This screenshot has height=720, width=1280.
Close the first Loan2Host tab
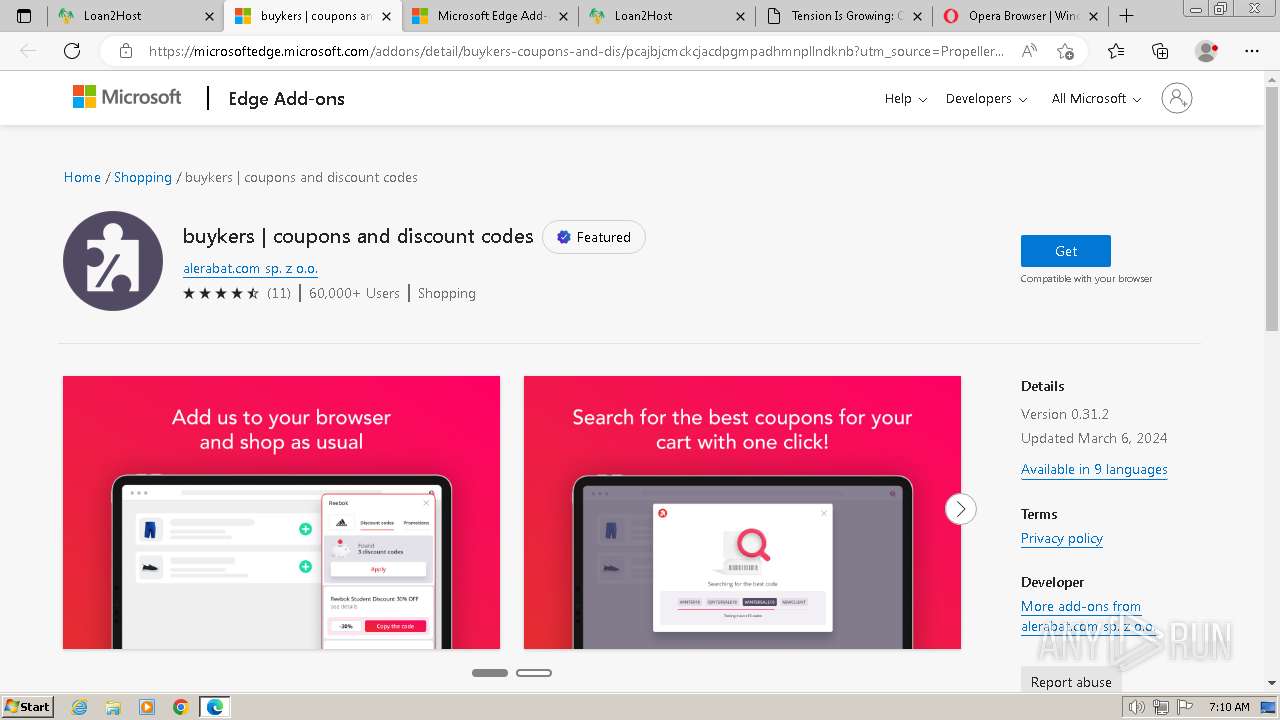(x=209, y=16)
